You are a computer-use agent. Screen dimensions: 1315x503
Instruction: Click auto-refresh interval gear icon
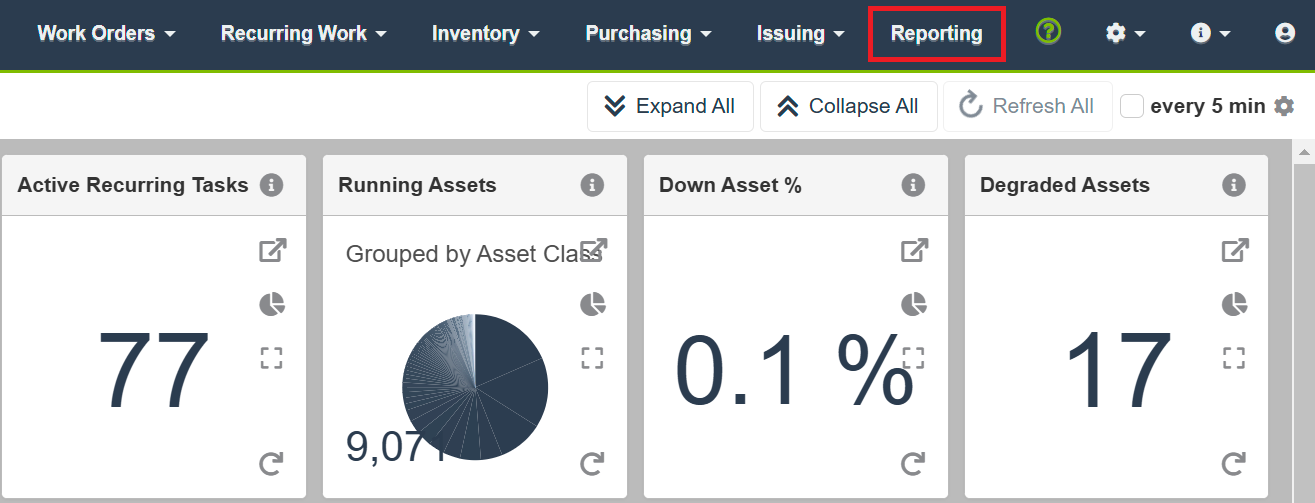(x=1284, y=106)
